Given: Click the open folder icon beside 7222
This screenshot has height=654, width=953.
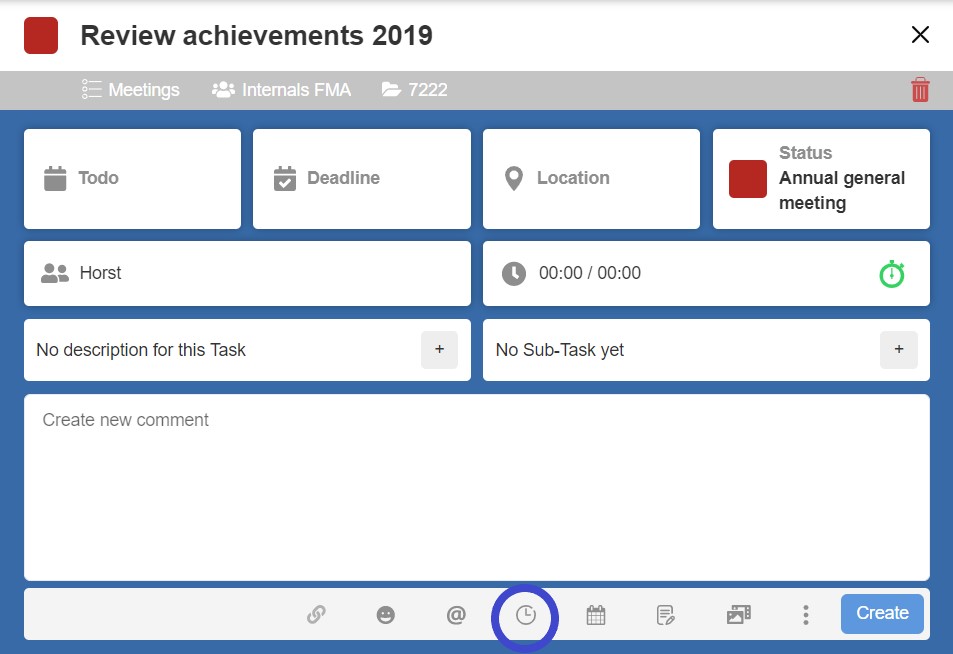Looking at the screenshot, I should [391, 90].
